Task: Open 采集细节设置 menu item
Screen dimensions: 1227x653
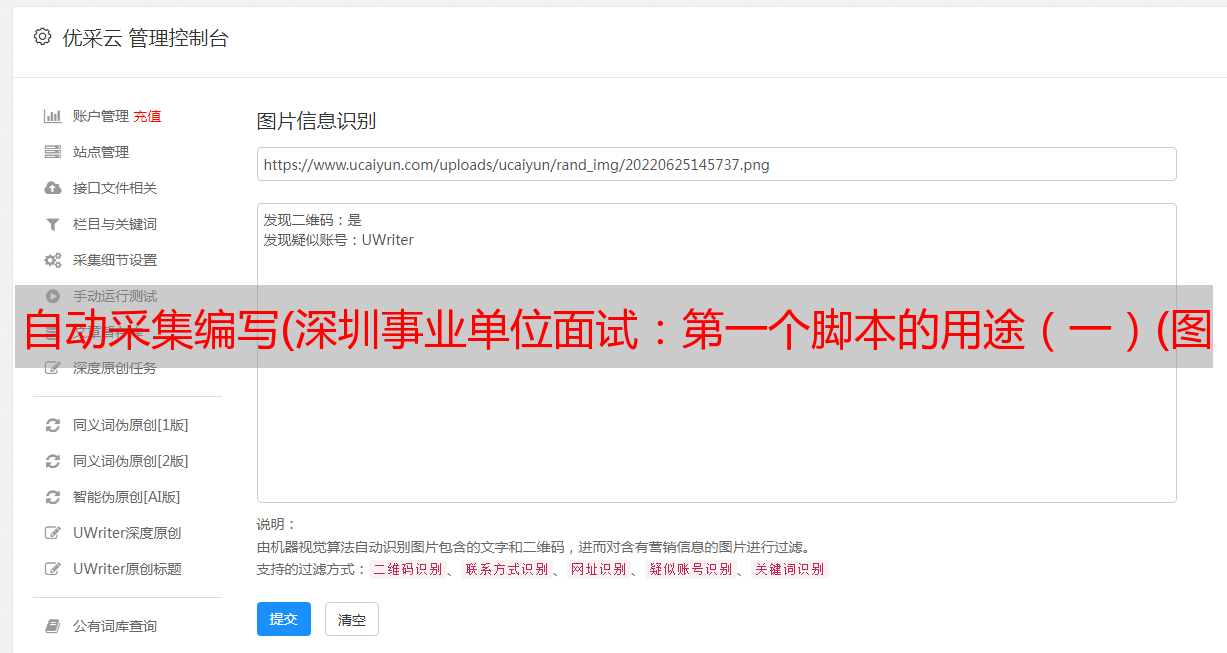Action: point(115,260)
